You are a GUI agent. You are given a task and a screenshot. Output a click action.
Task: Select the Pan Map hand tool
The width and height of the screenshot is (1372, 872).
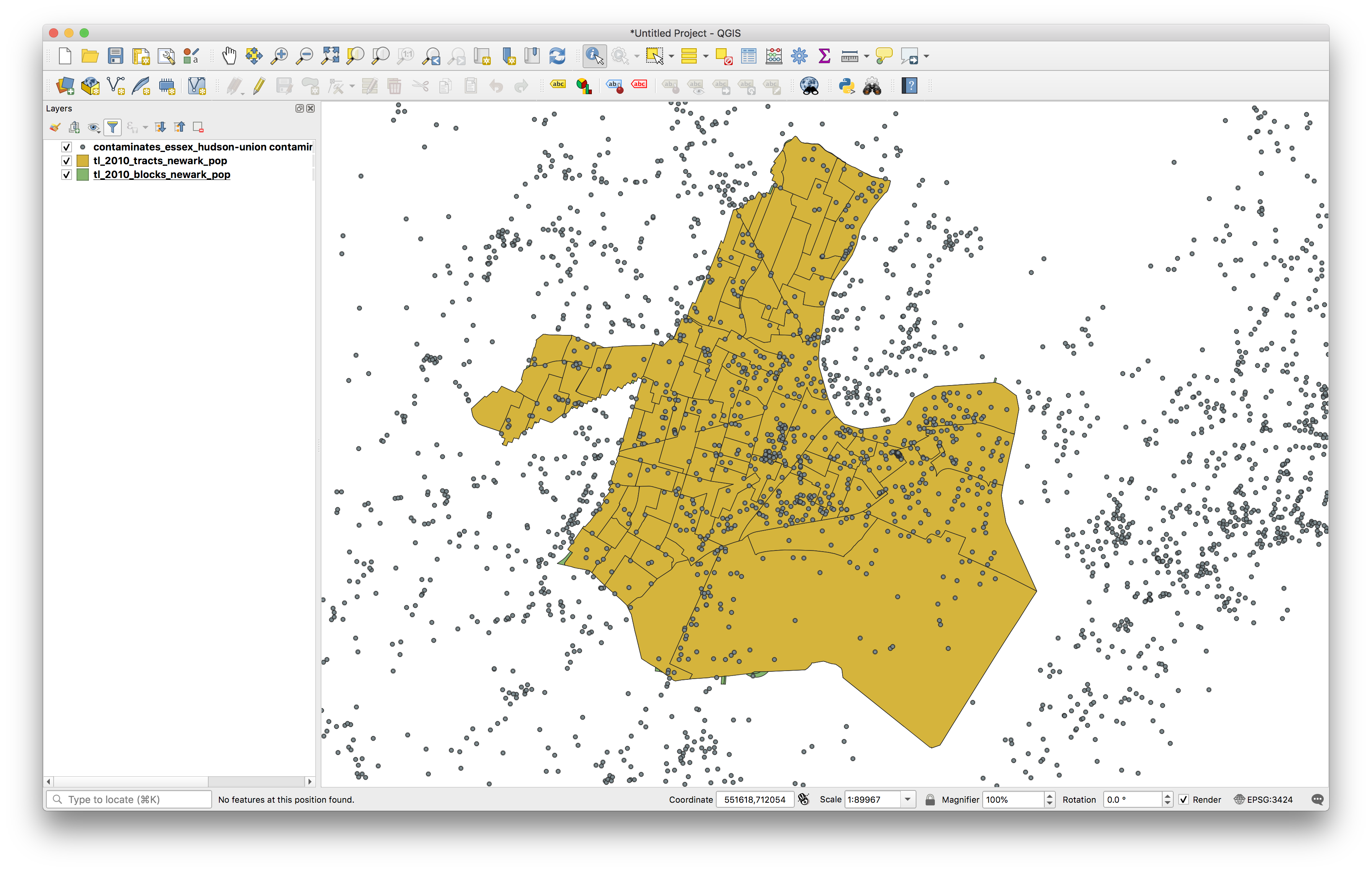pos(229,56)
